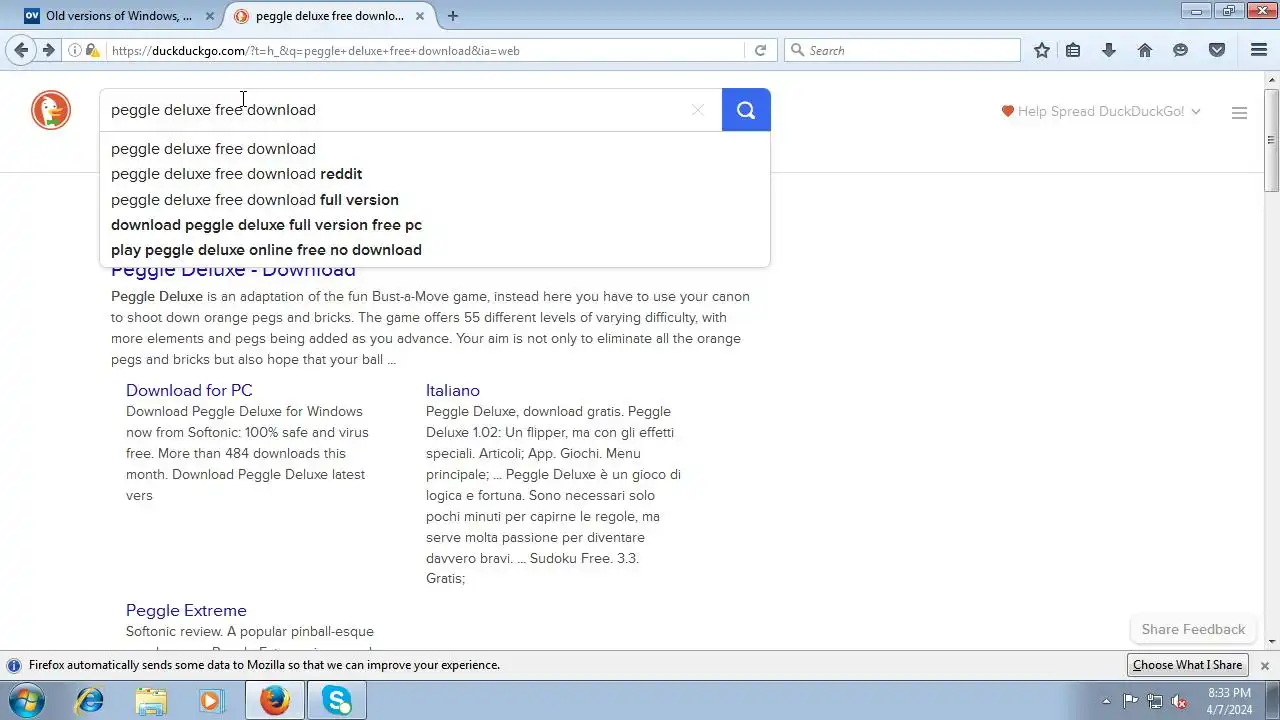Open Windows Explorer folder in taskbar
Image resolution: width=1280 pixels, height=720 pixels.
click(x=151, y=701)
